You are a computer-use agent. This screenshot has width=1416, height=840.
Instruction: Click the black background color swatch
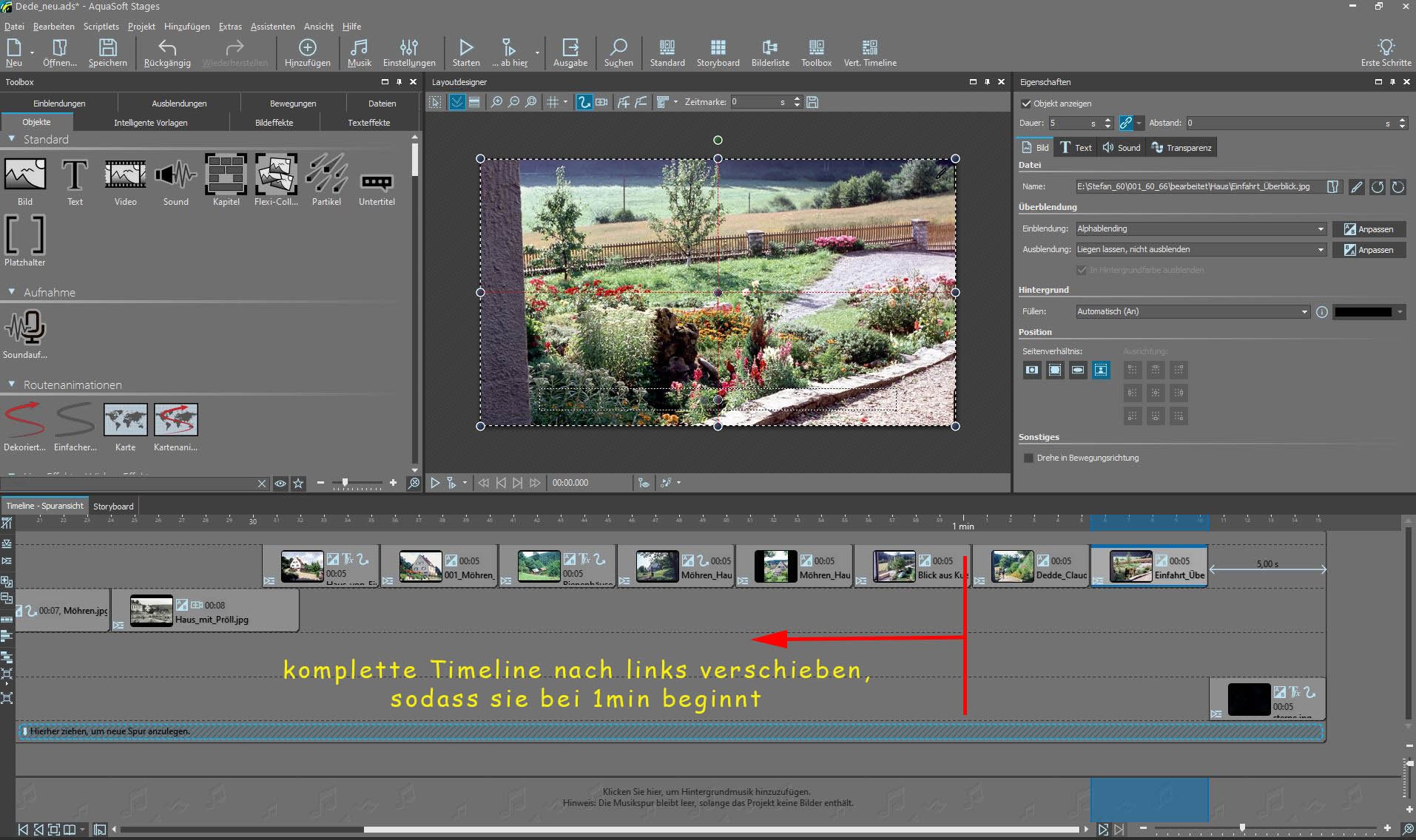pyautogui.click(x=1362, y=312)
